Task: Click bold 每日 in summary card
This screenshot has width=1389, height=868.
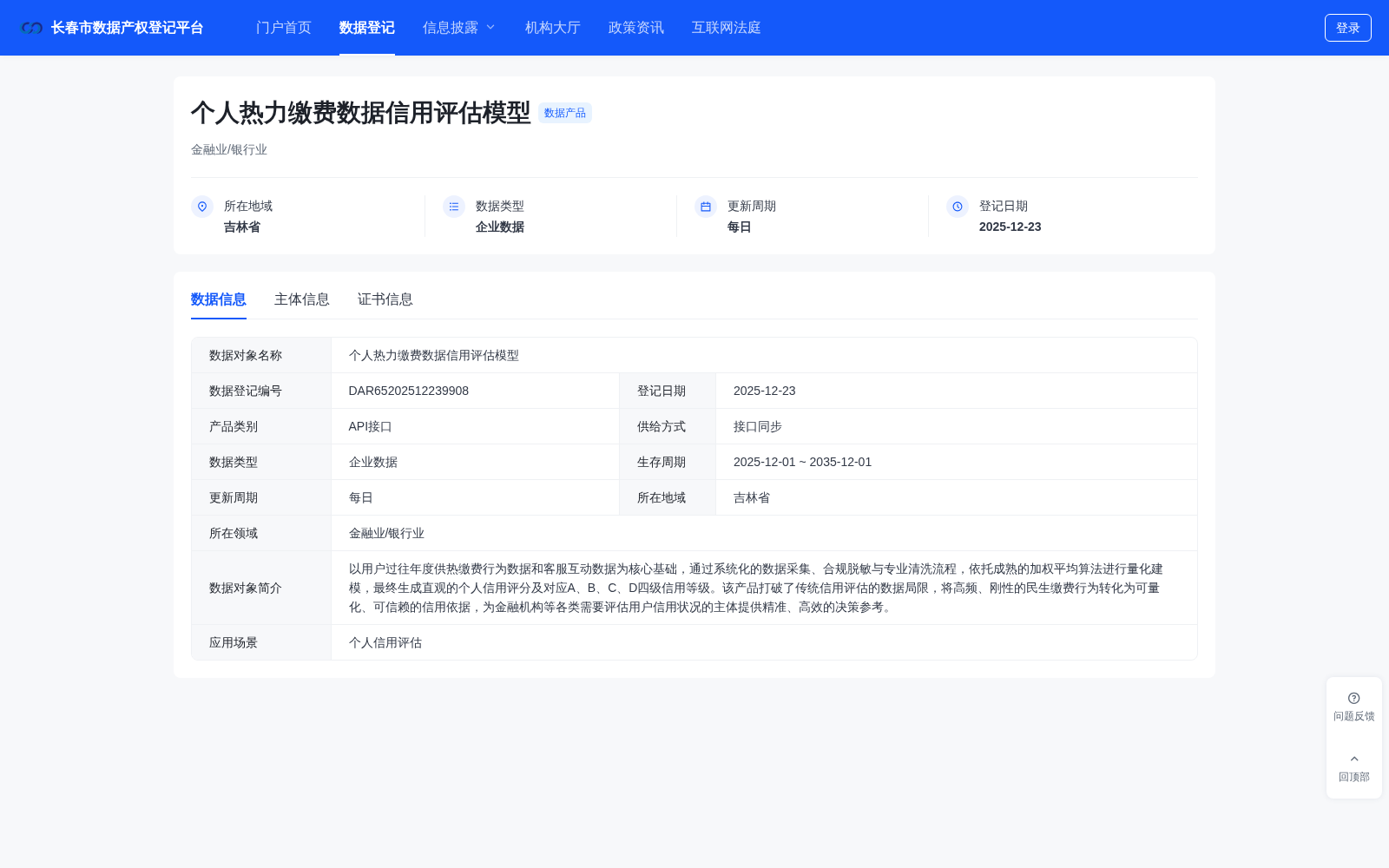Action: pos(740,227)
